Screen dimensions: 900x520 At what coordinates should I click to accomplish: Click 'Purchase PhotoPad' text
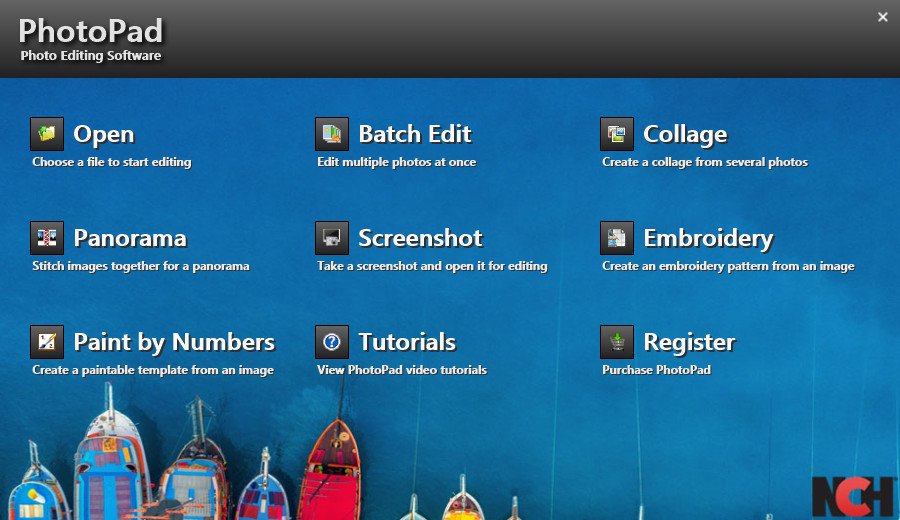pos(657,370)
